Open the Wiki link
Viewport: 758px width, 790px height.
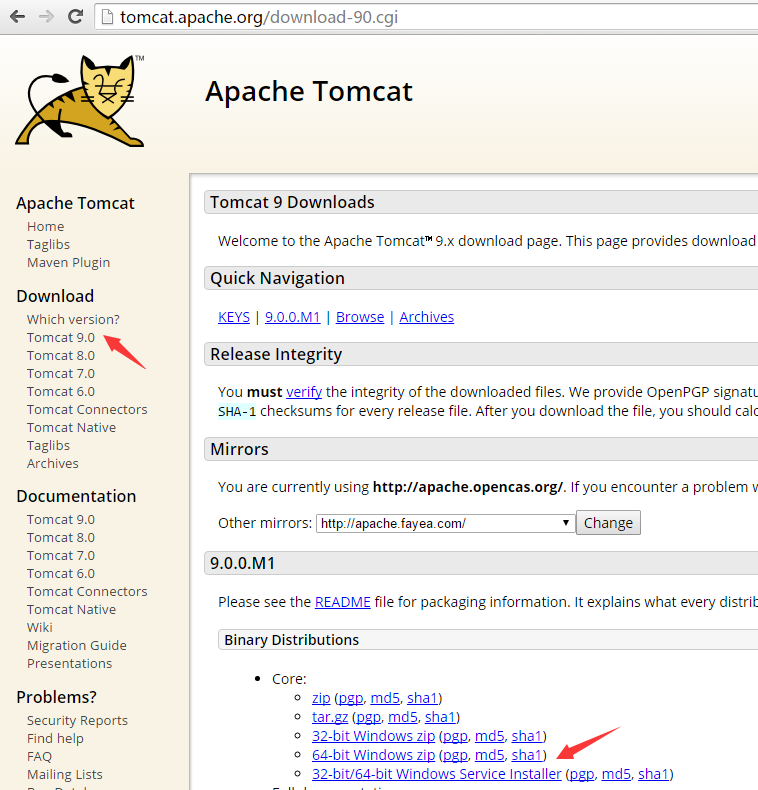(40, 627)
